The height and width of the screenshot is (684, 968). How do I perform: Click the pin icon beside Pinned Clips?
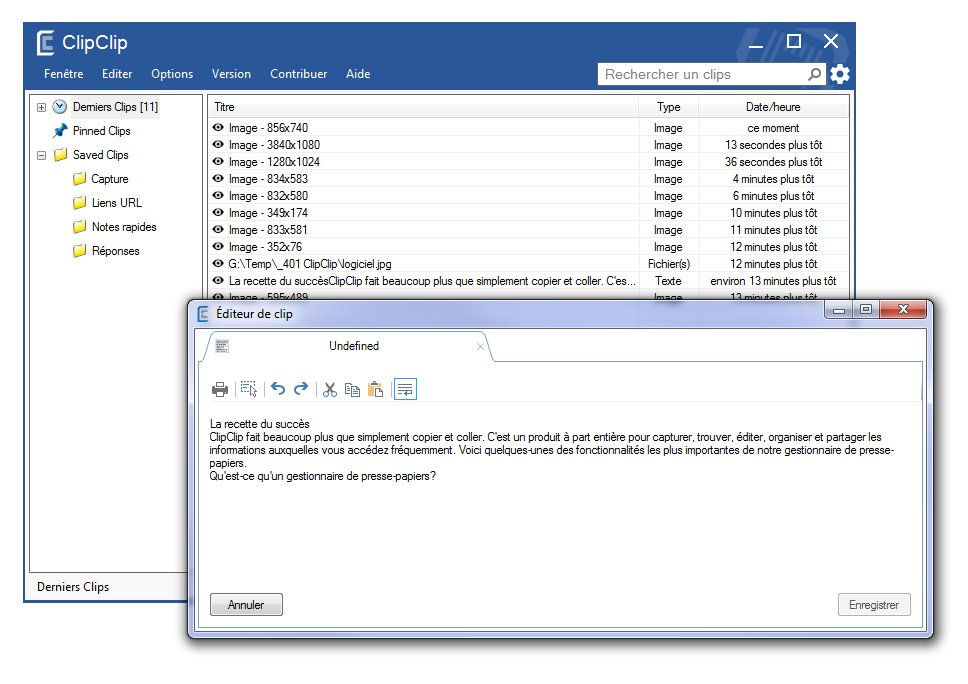[60, 131]
